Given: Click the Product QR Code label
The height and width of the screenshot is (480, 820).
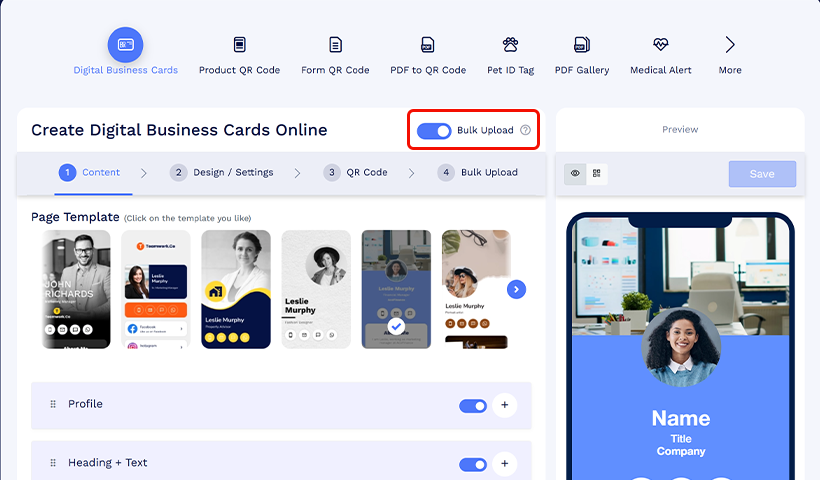Looking at the screenshot, I should pyautogui.click(x=240, y=70).
